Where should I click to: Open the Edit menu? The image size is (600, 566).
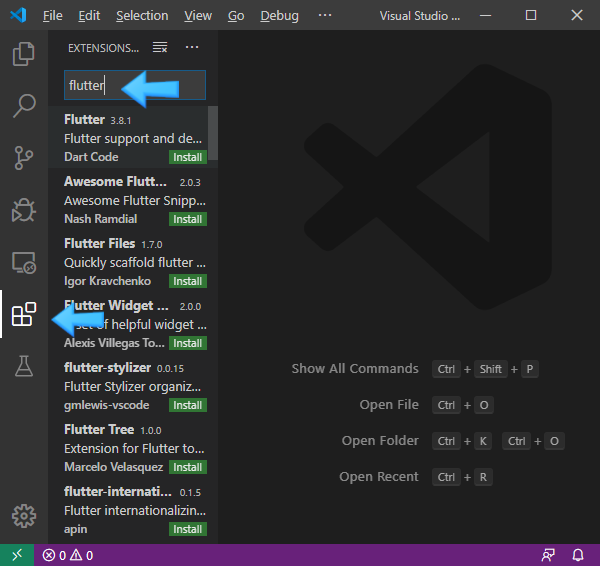point(89,16)
